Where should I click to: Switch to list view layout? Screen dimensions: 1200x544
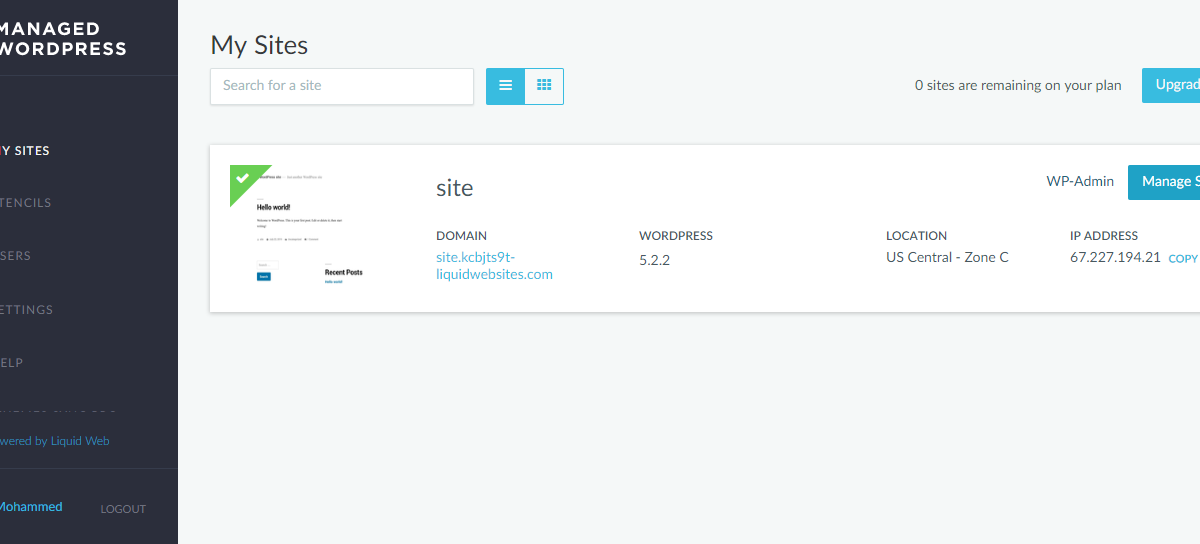tap(505, 86)
